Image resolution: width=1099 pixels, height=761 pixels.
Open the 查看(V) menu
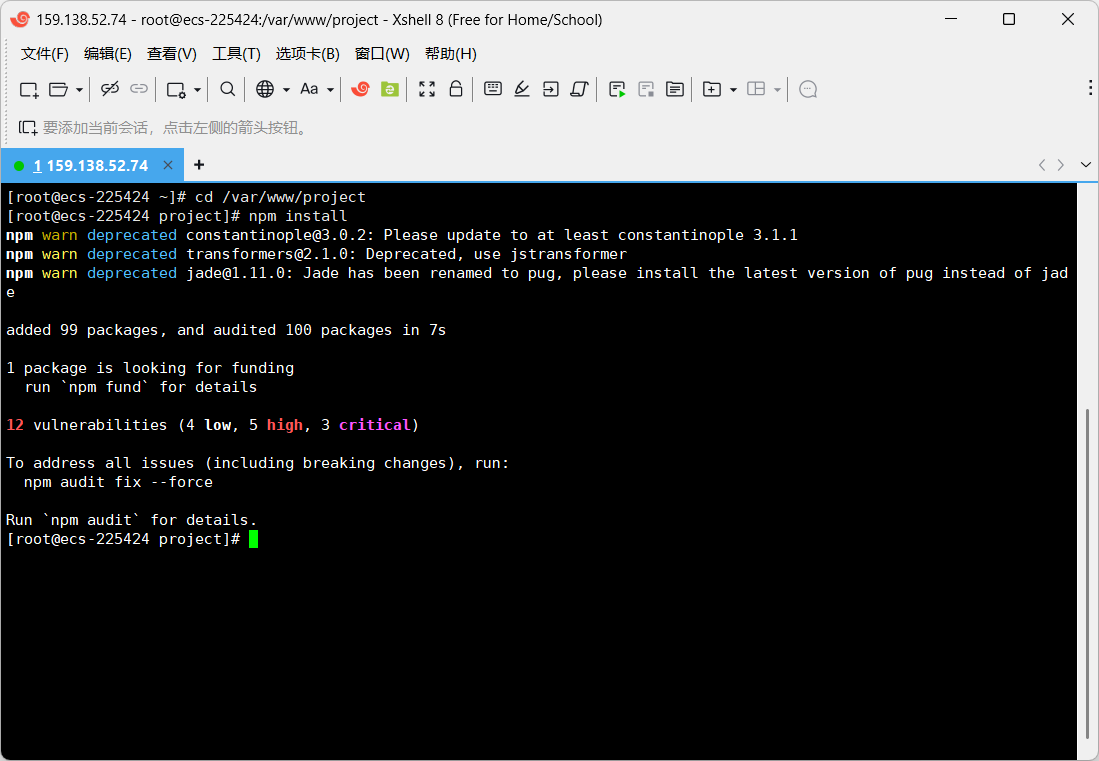pos(172,54)
